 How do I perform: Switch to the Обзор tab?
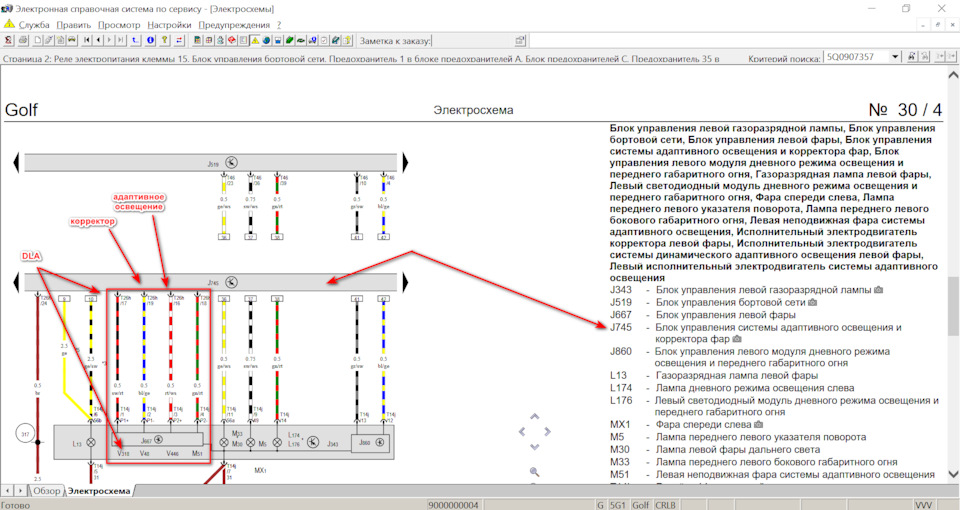[47, 491]
